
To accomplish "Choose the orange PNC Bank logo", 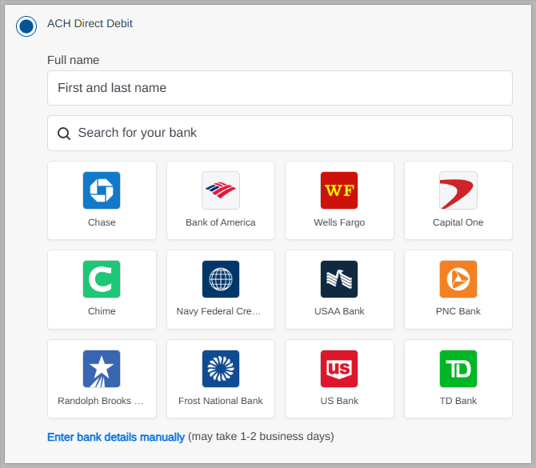I will (458, 279).
